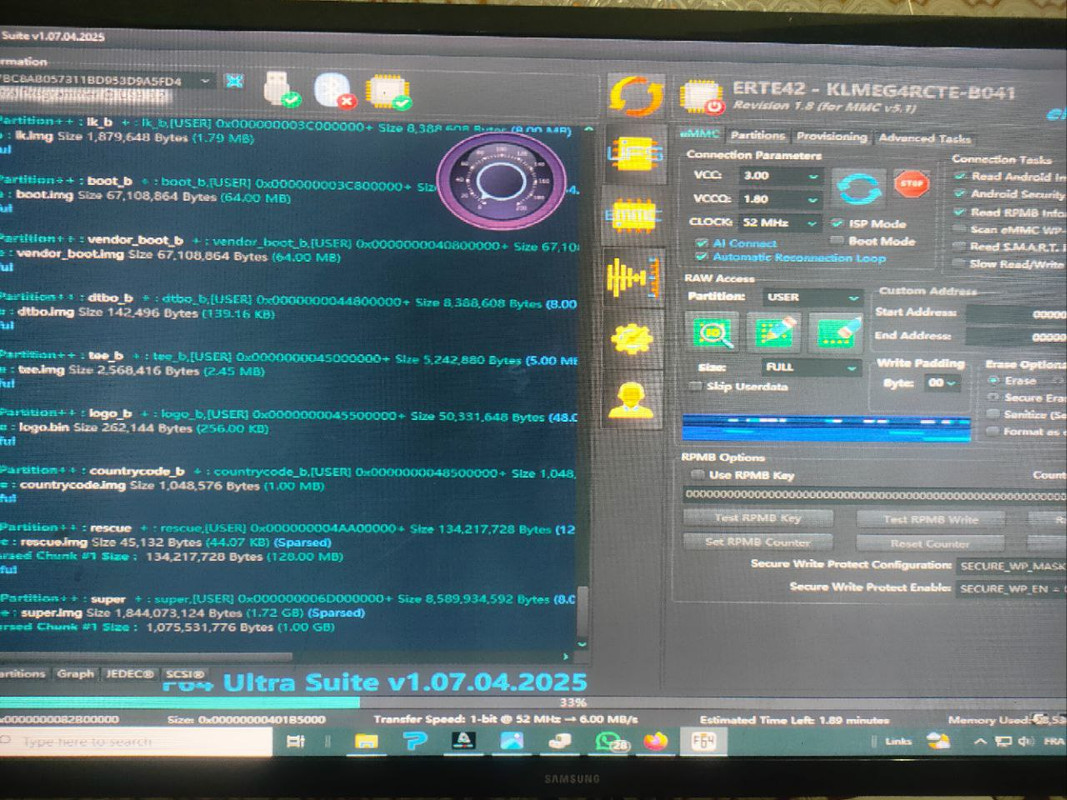The width and height of the screenshot is (1067, 800).
Task: Click the Start Address field
Action: [x=1016, y=314]
